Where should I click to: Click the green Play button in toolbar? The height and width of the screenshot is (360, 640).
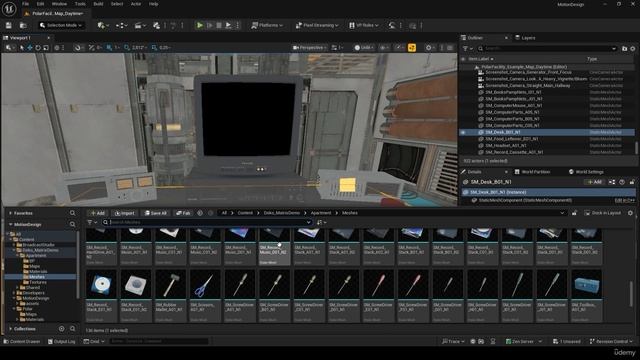[200, 25]
